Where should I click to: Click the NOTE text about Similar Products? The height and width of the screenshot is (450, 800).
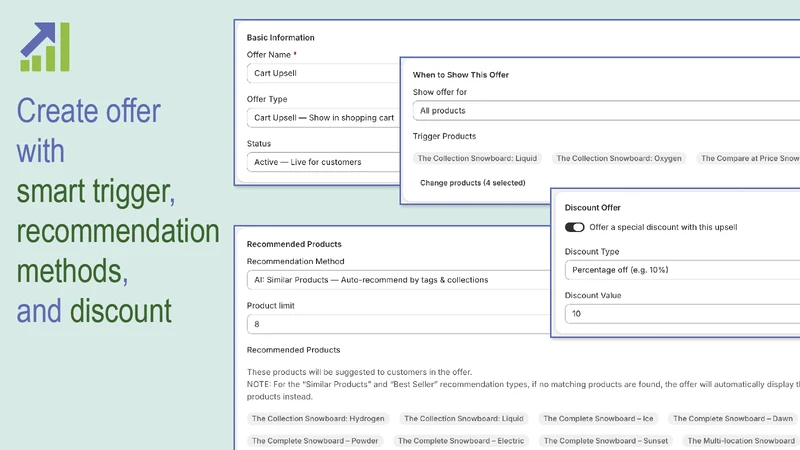pyautogui.click(x=523, y=391)
